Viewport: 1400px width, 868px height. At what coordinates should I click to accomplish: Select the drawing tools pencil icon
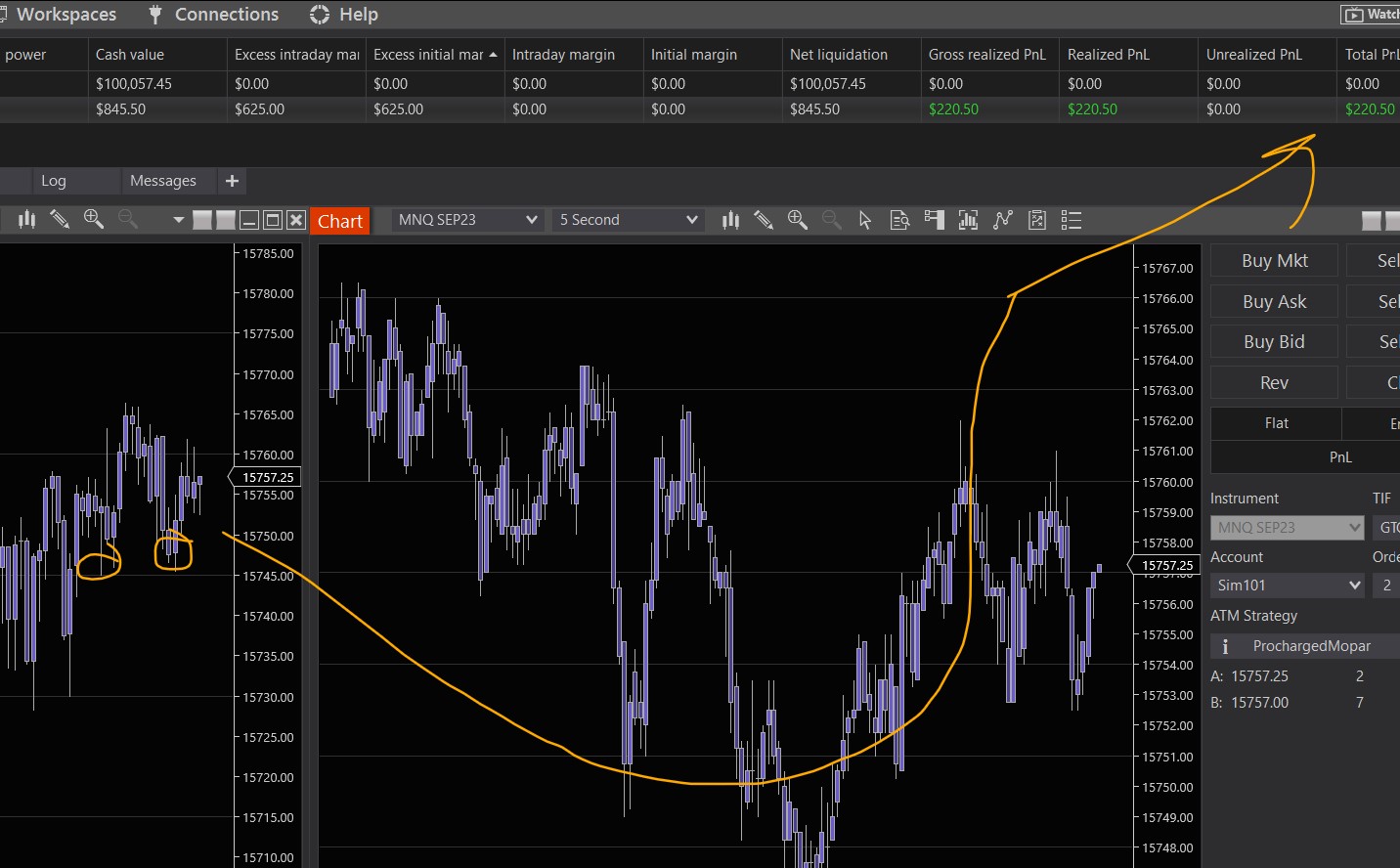coord(764,220)
